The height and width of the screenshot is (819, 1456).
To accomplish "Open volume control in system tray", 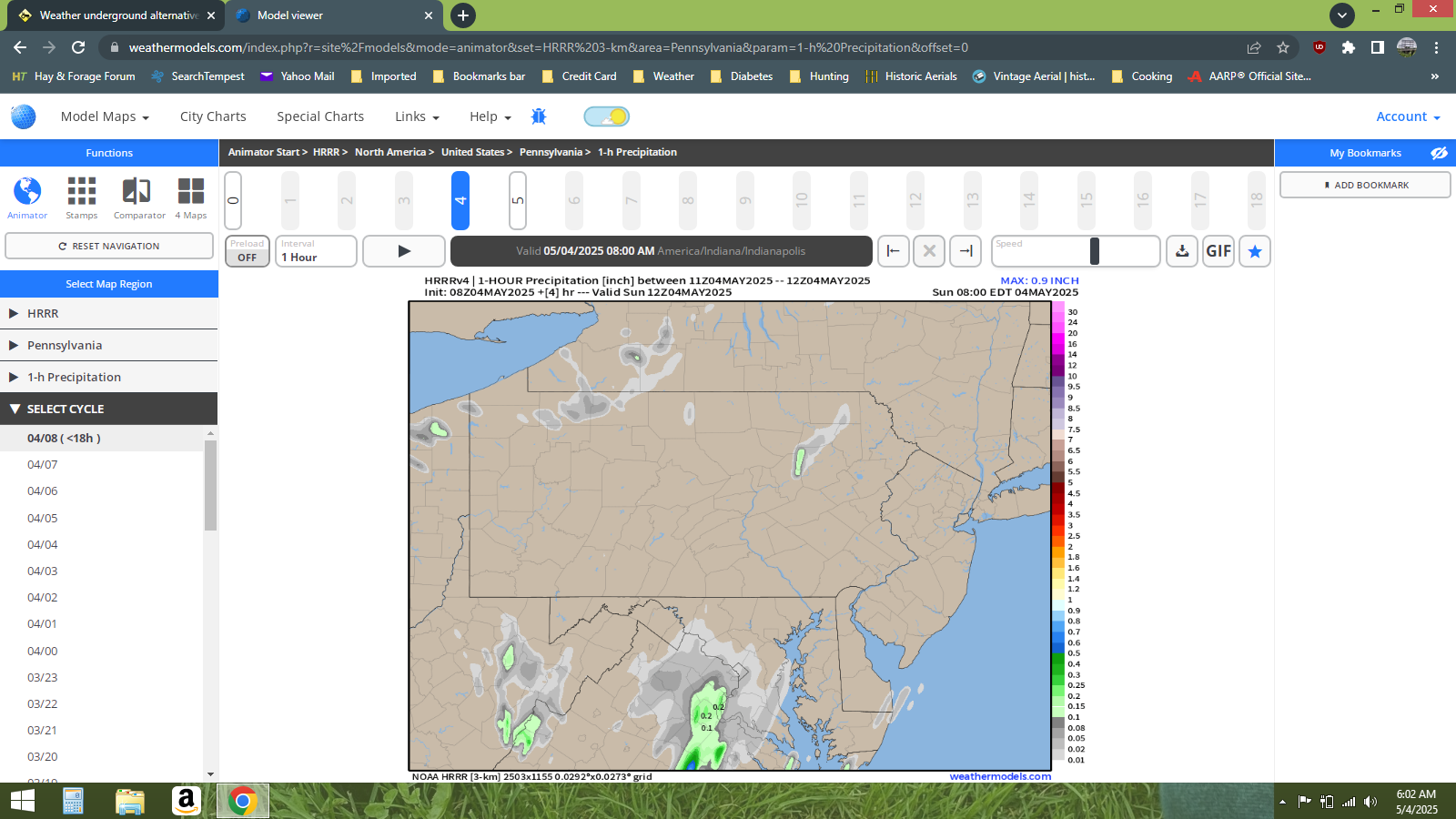I will pyautogui.click(x=1370, y=802).
